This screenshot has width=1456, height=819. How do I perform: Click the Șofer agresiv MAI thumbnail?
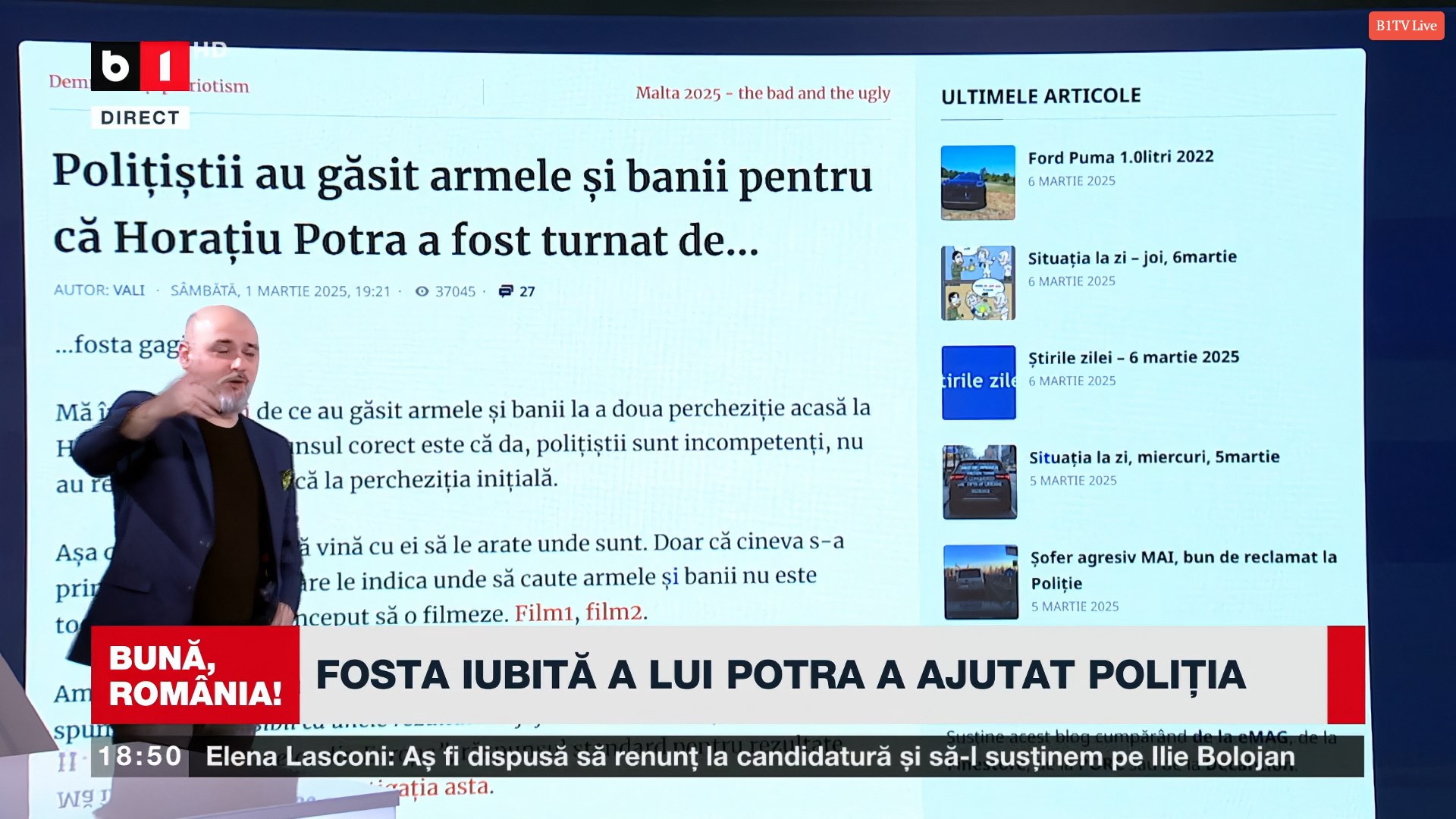[981, 582]
